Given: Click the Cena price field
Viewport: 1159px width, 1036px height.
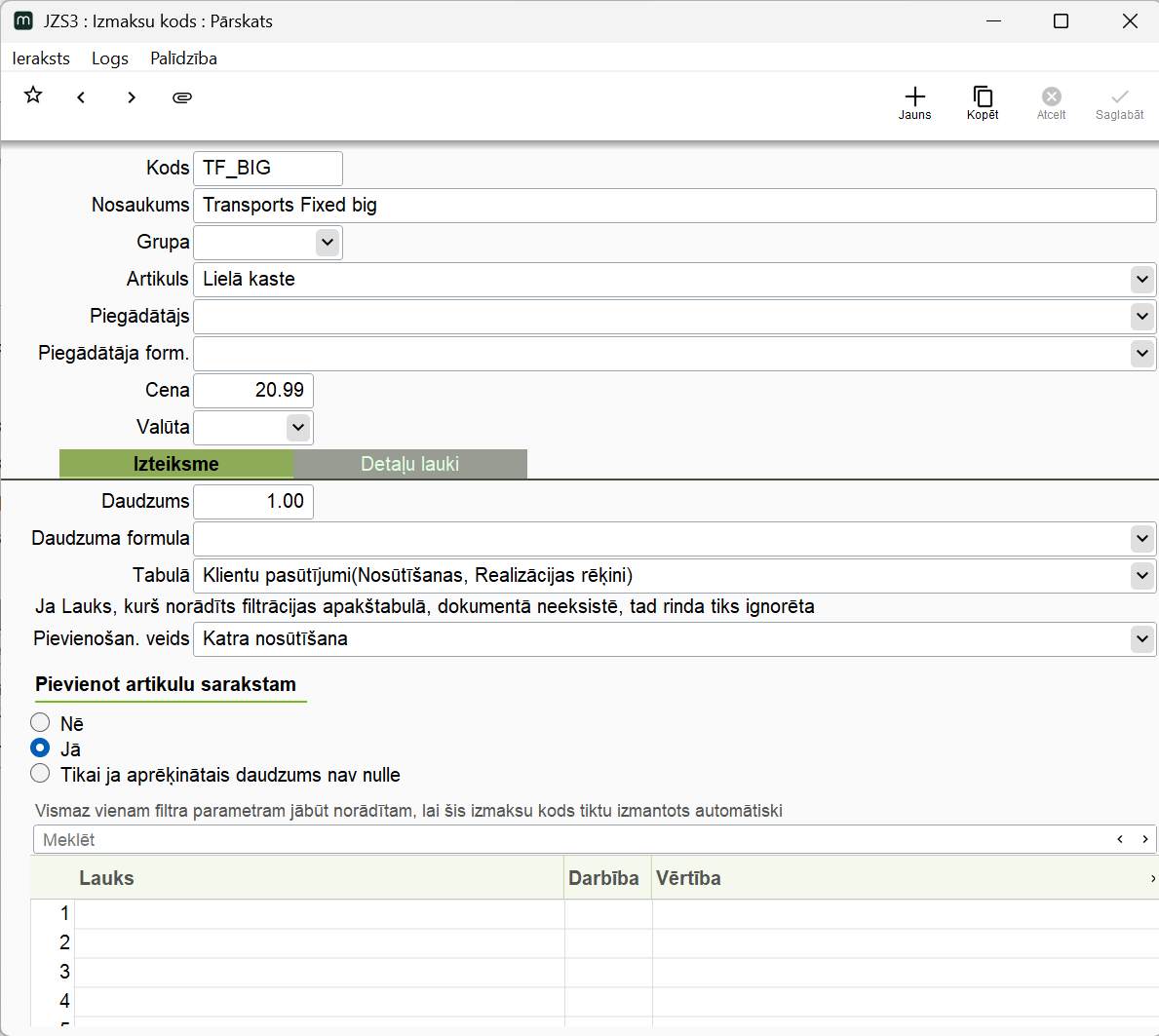Looking at the screenshot, I should [x=253, y=391].
